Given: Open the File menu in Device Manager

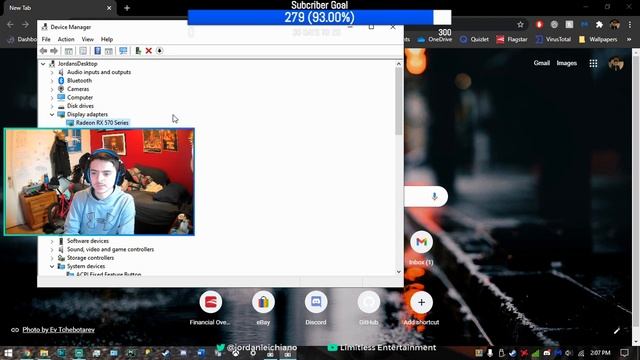Looking at the screenshot, I should [x=46, y=39].
